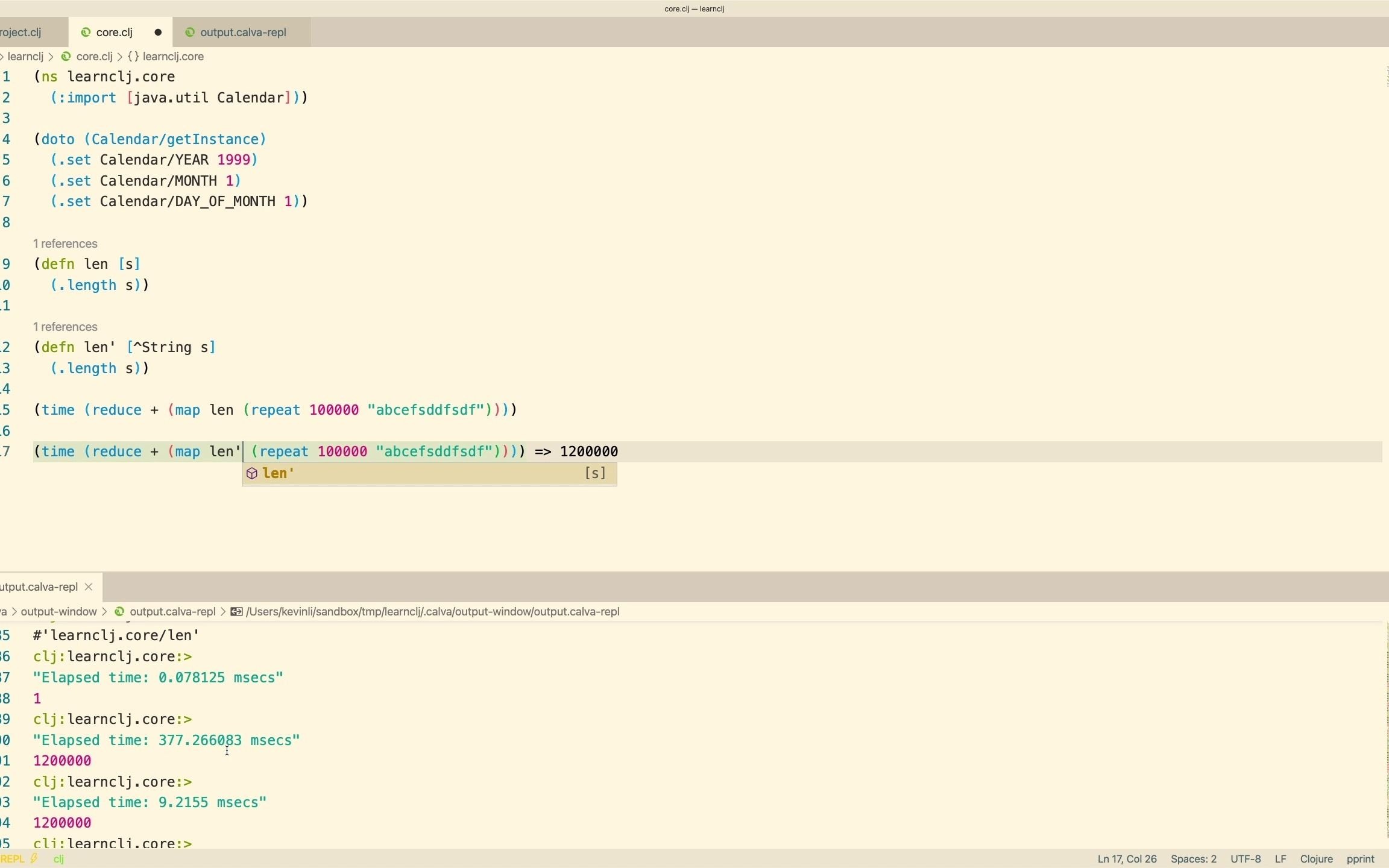Change file encoding via UTF-8

1246,859
